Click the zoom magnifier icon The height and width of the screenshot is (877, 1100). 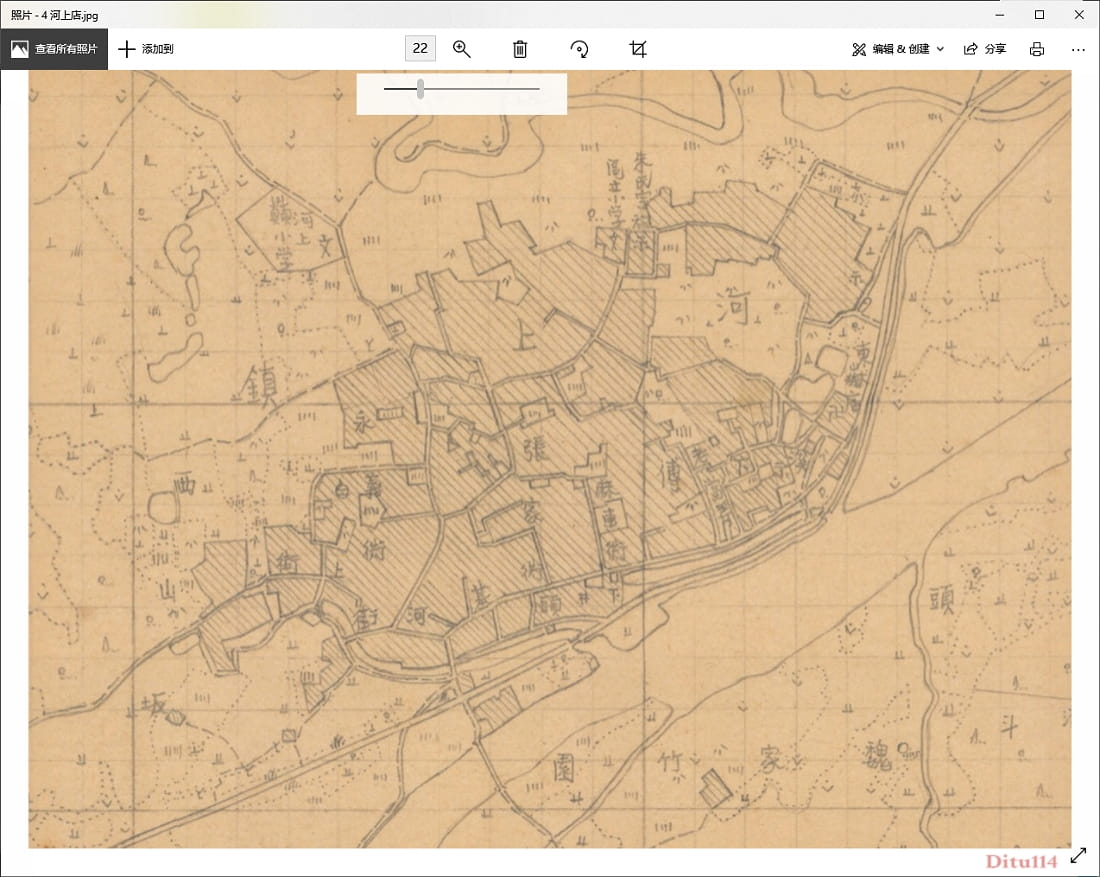click(461, 49)
